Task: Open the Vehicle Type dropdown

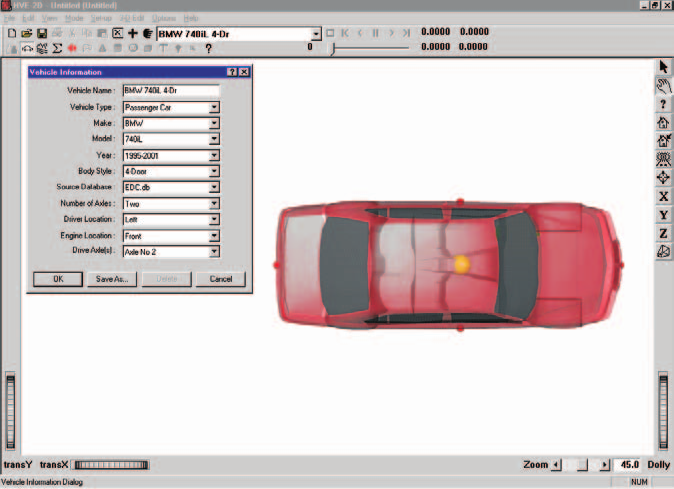Action: click(214, 107)
